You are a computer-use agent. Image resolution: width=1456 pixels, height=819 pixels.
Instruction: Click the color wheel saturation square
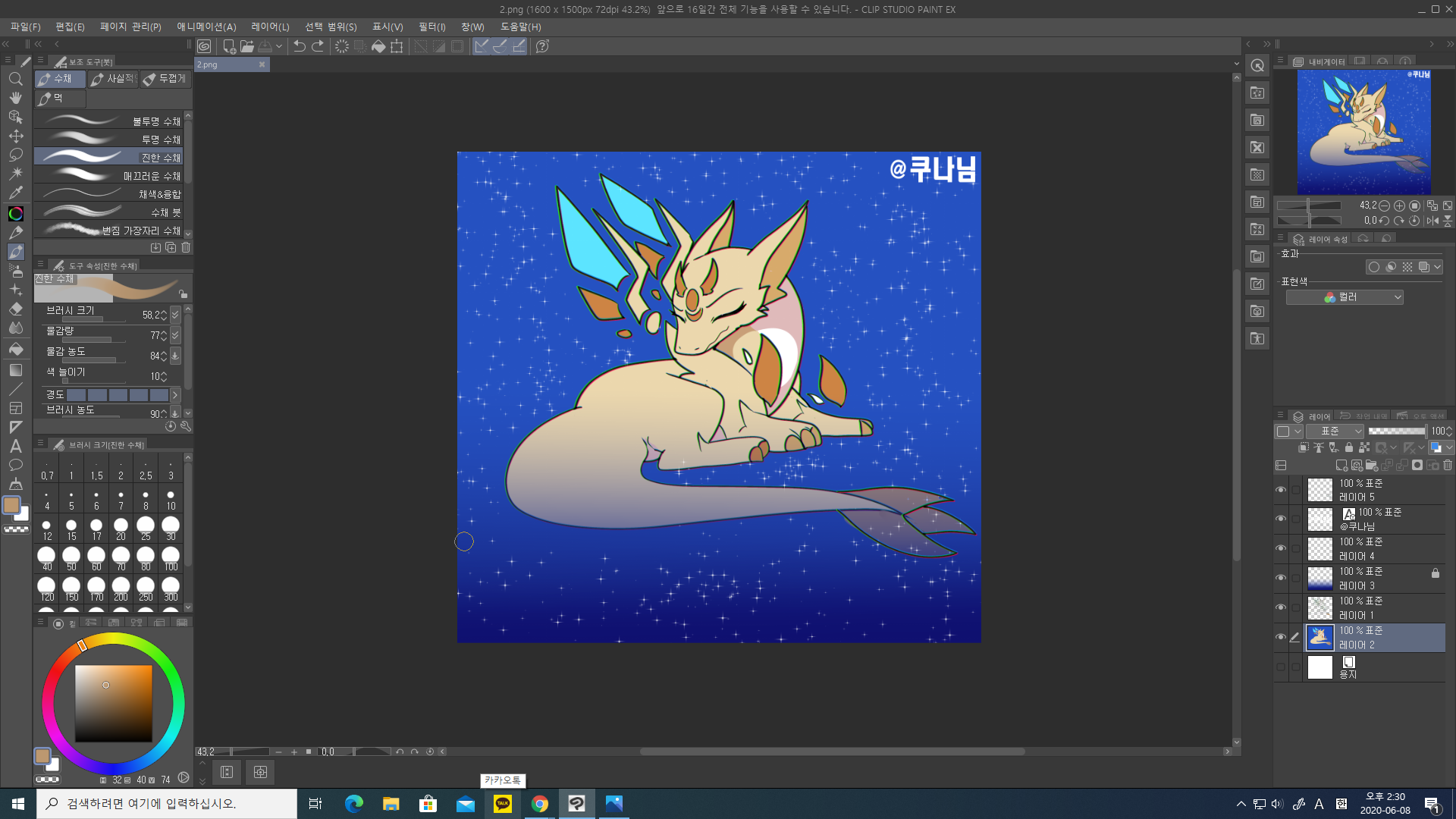pos(114,703)
